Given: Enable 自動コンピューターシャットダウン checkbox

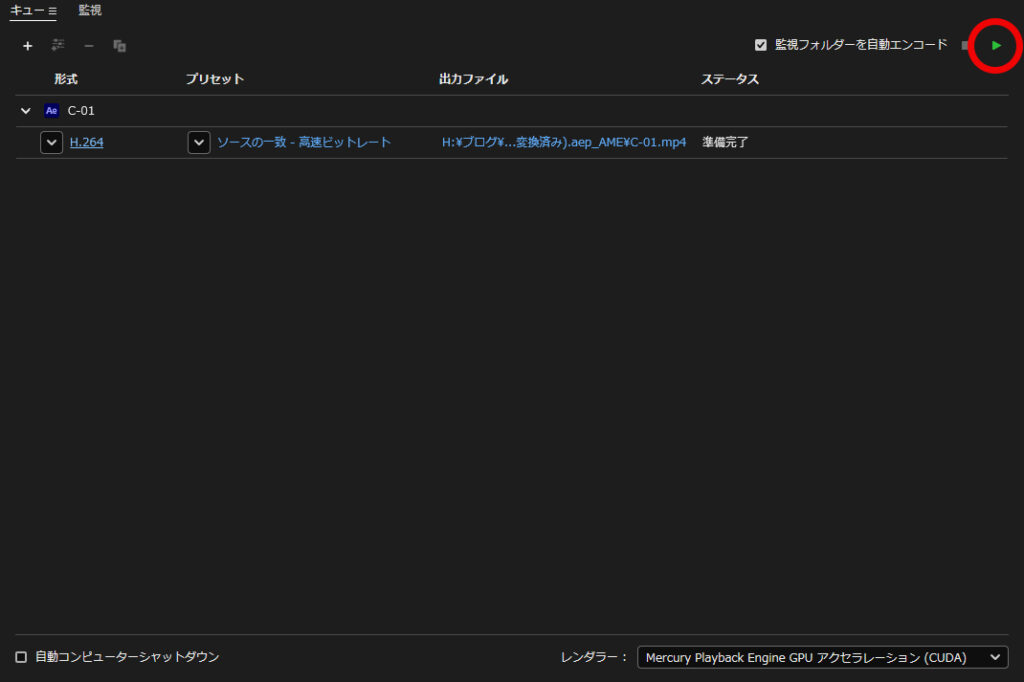Looking at the screenshot, I should (21, 657).
